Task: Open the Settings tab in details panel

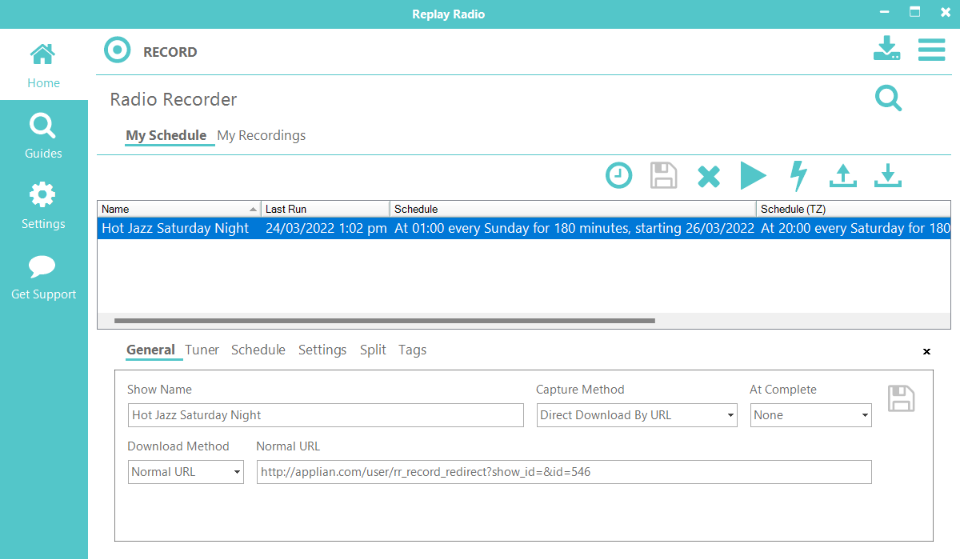Action: click(322, 350)
